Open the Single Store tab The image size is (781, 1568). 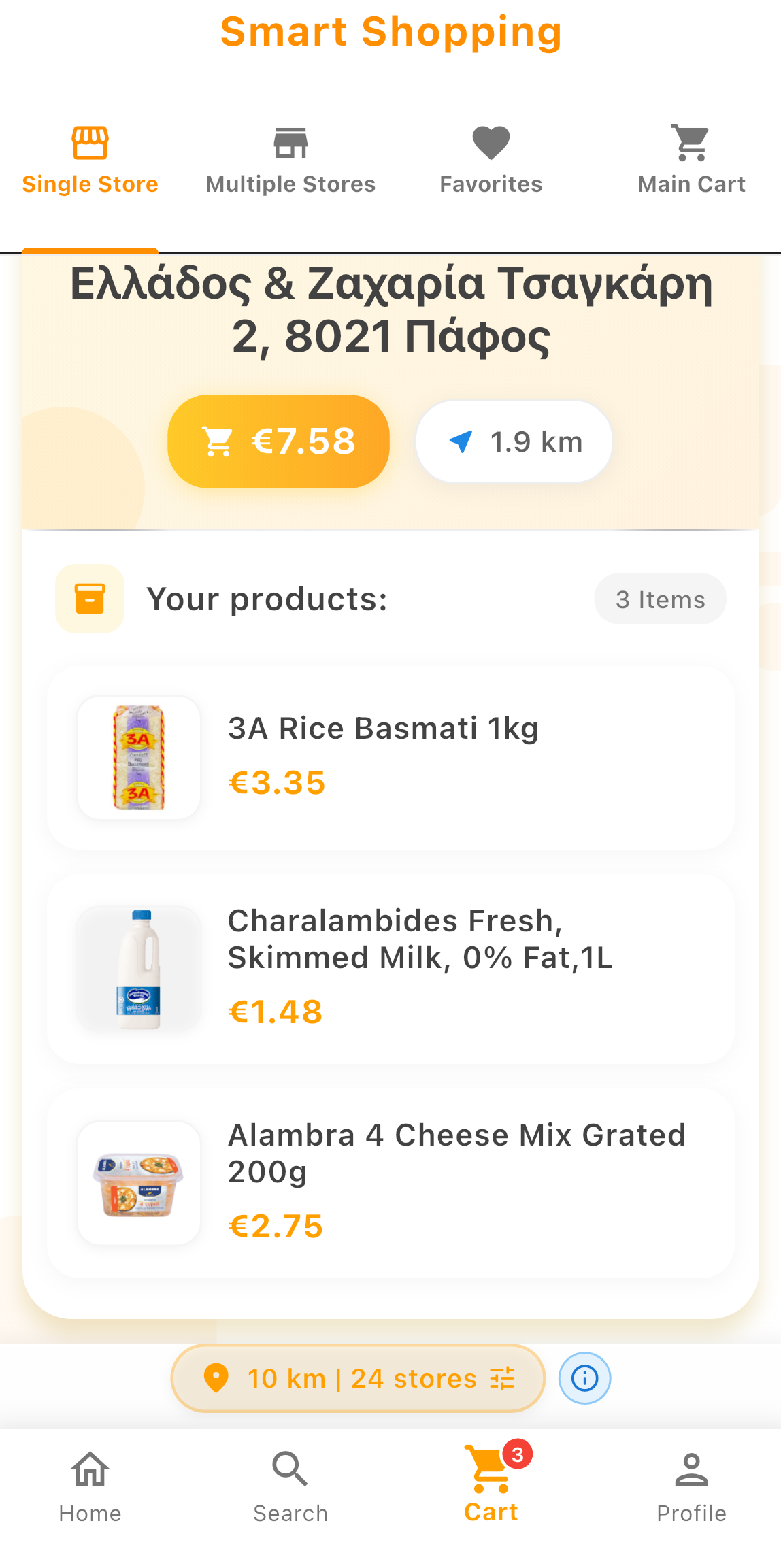coord(90,161)
